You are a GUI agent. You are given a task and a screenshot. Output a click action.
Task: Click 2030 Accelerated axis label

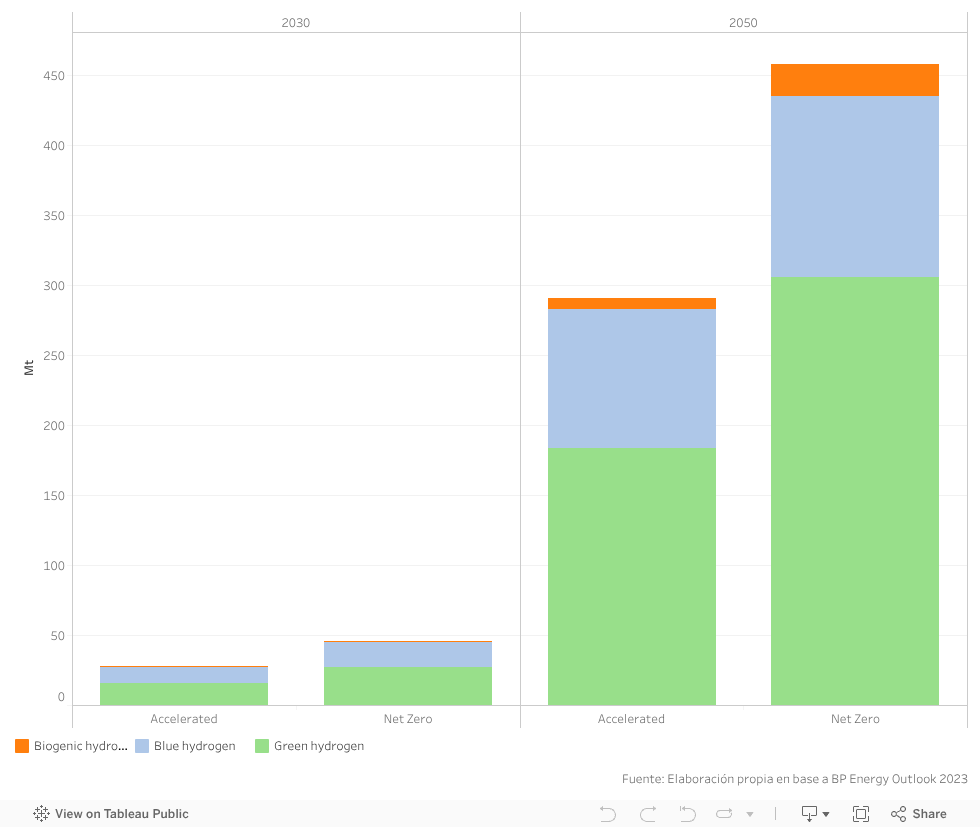184,719
